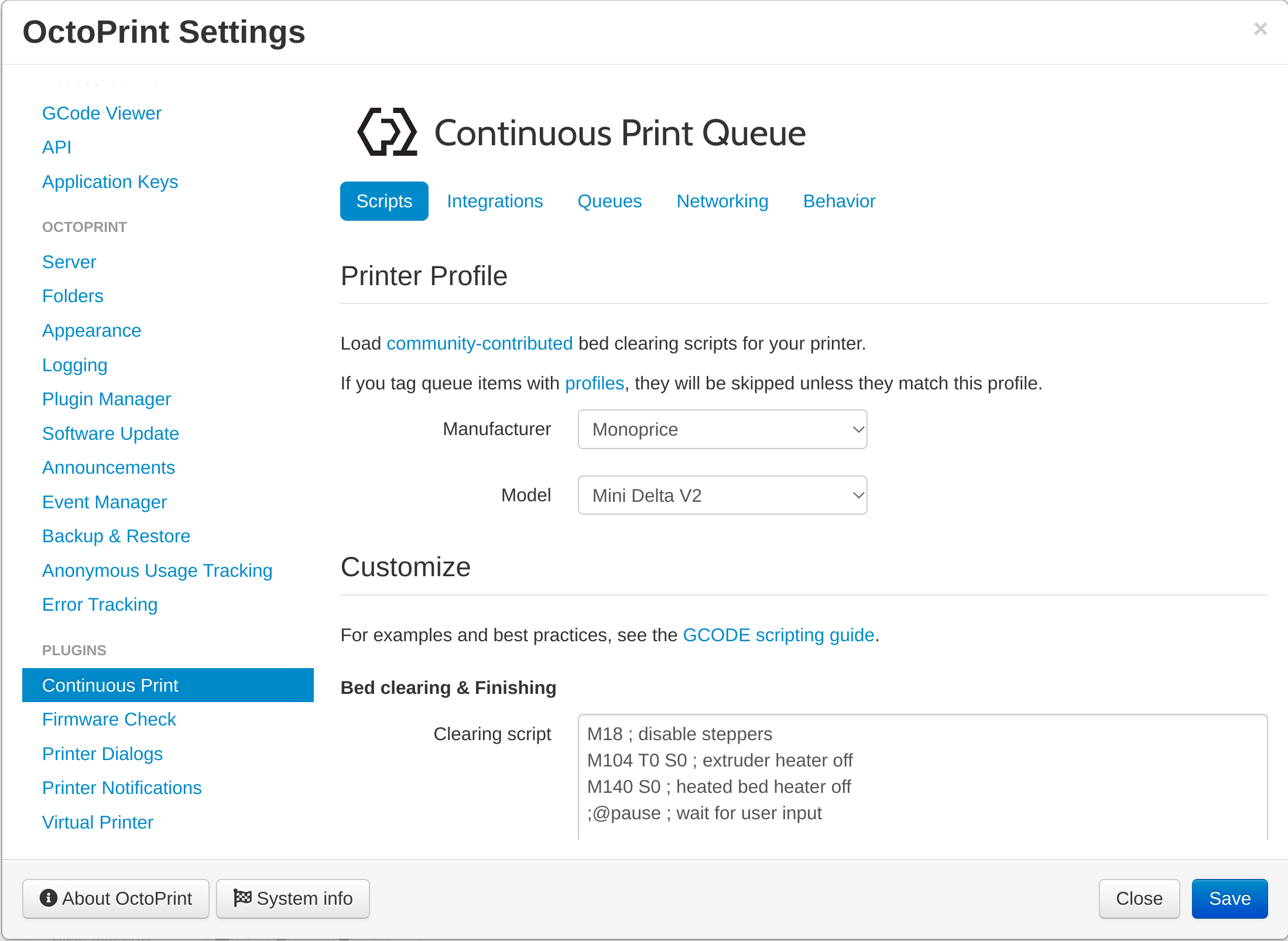1288x941 pixels.
Task: Open the GCODE scripting guide link
Action: point(778,635)
